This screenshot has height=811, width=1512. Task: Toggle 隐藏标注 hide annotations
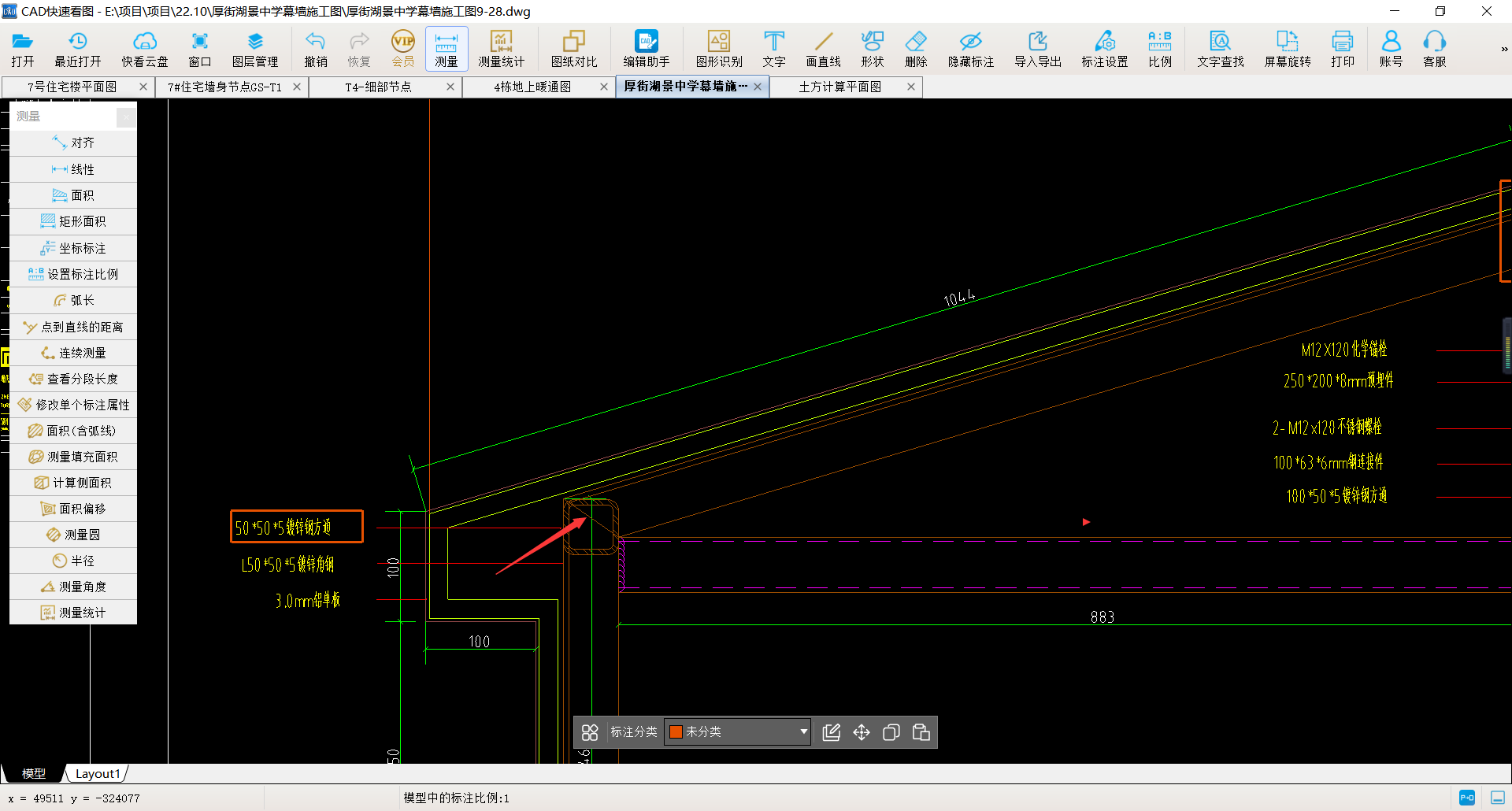coord(970,49)
